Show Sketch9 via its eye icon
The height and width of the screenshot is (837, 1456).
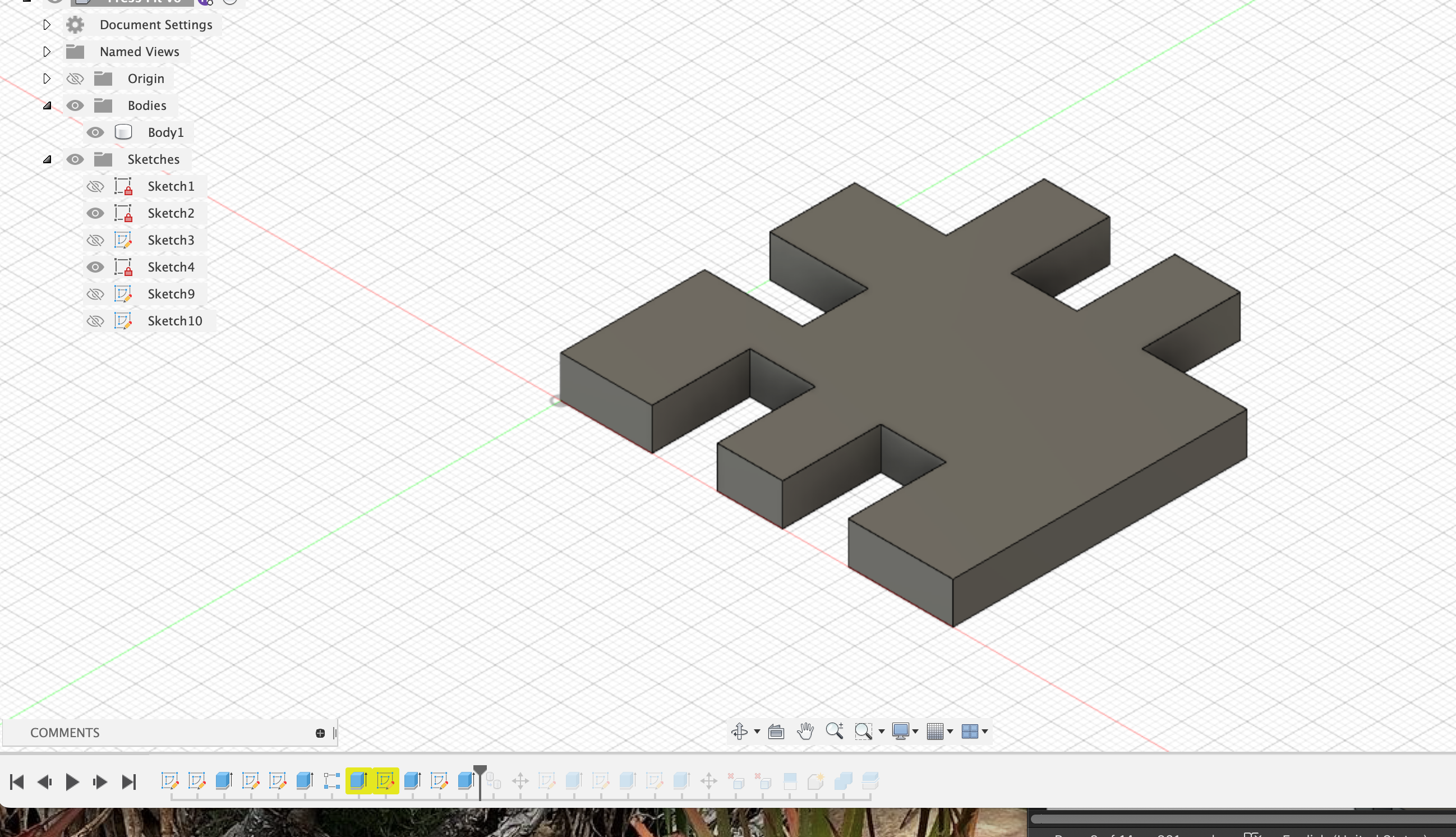coord(95,294)
